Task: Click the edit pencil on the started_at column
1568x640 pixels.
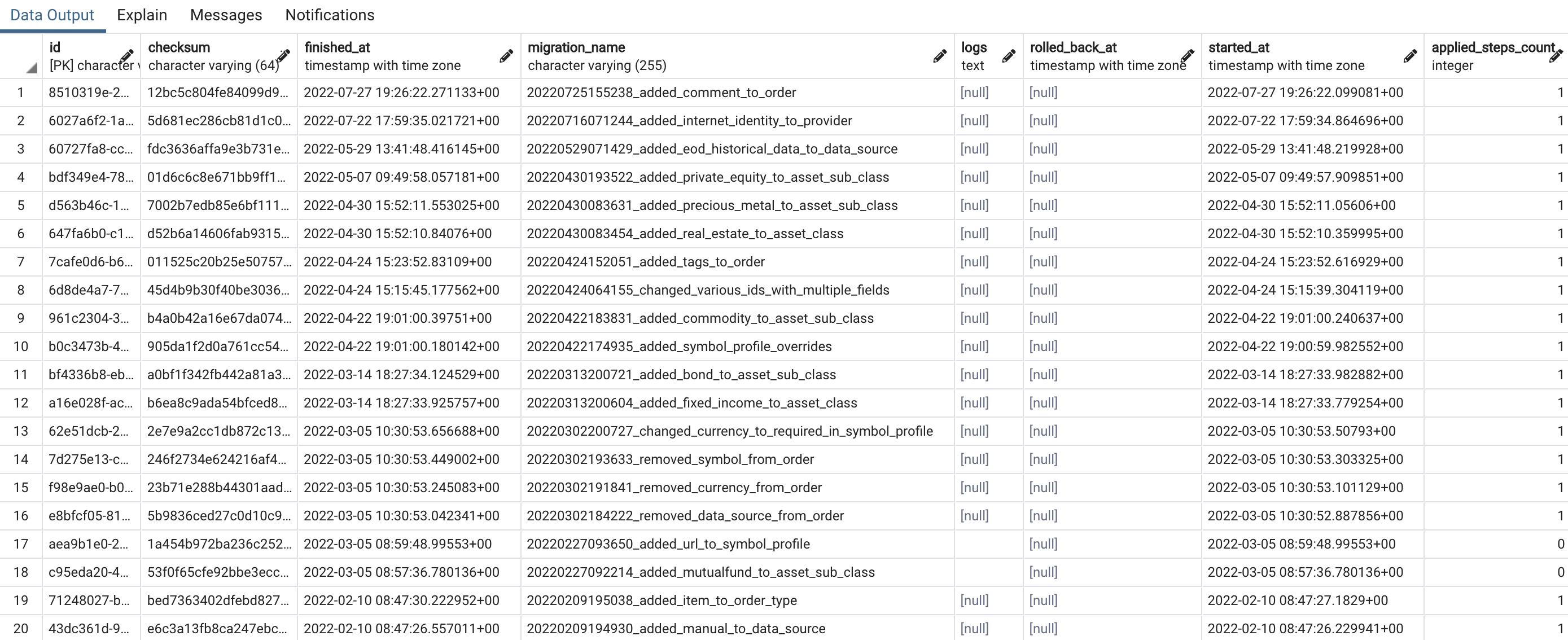Action: tap(1411, 56)
